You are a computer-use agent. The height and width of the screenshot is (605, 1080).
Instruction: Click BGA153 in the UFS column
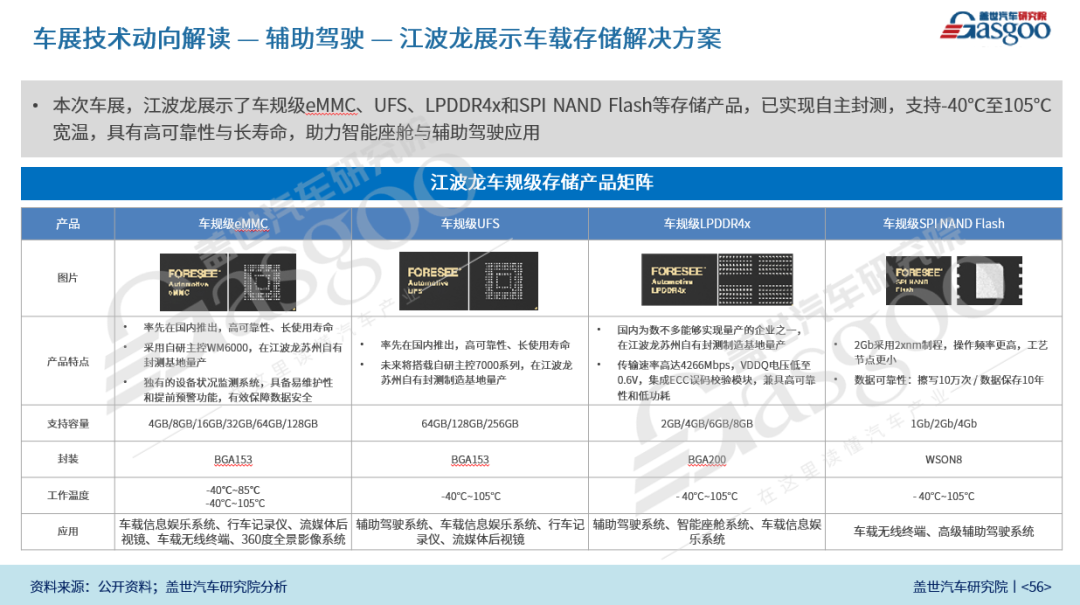point(470,460)
